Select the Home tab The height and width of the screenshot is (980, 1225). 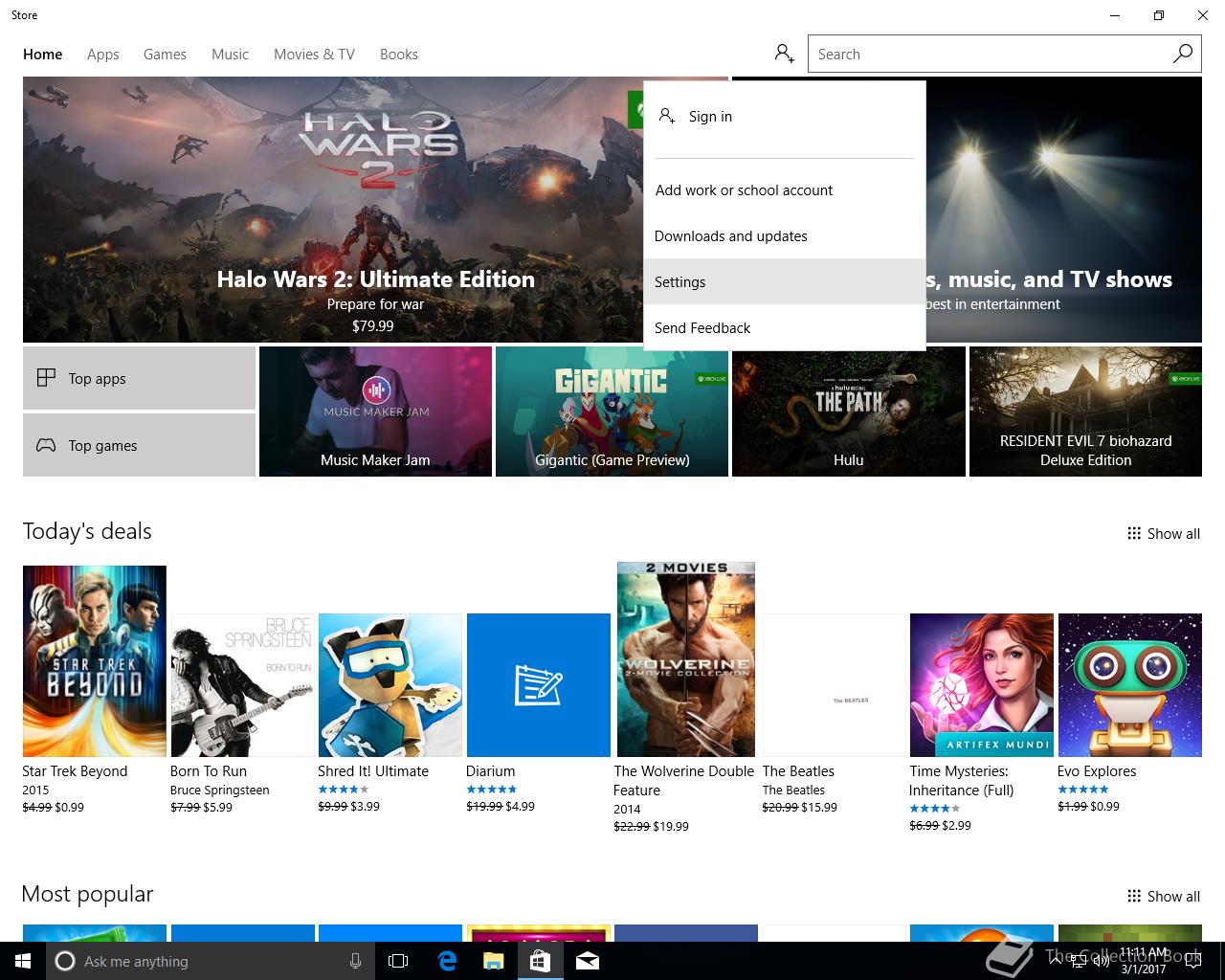[42, 55]
